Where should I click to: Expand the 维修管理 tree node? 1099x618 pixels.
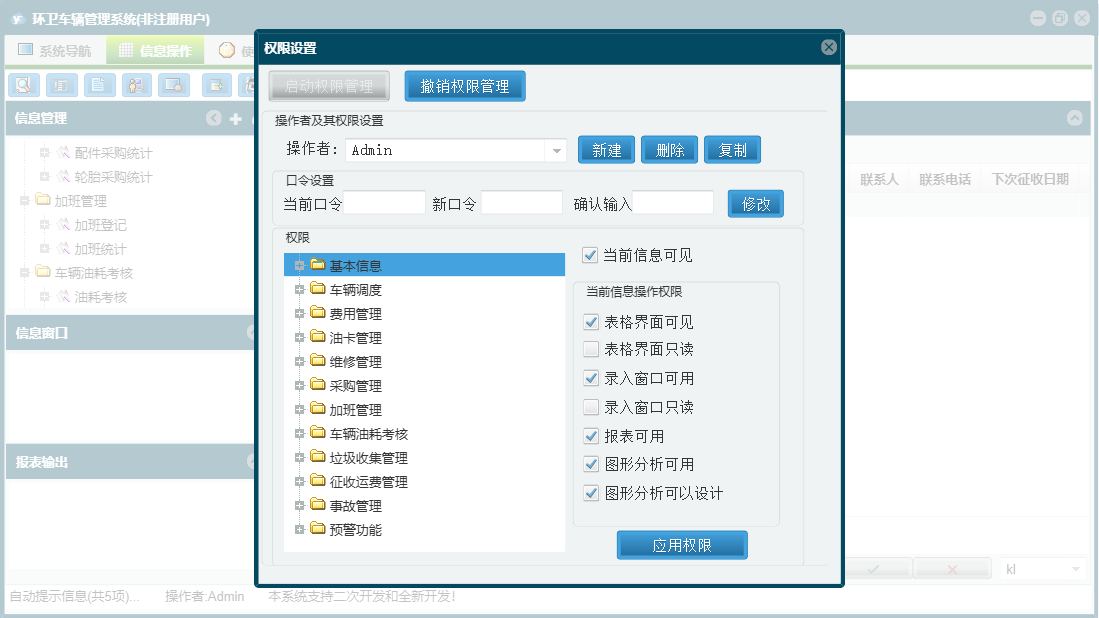pos(299,362)
